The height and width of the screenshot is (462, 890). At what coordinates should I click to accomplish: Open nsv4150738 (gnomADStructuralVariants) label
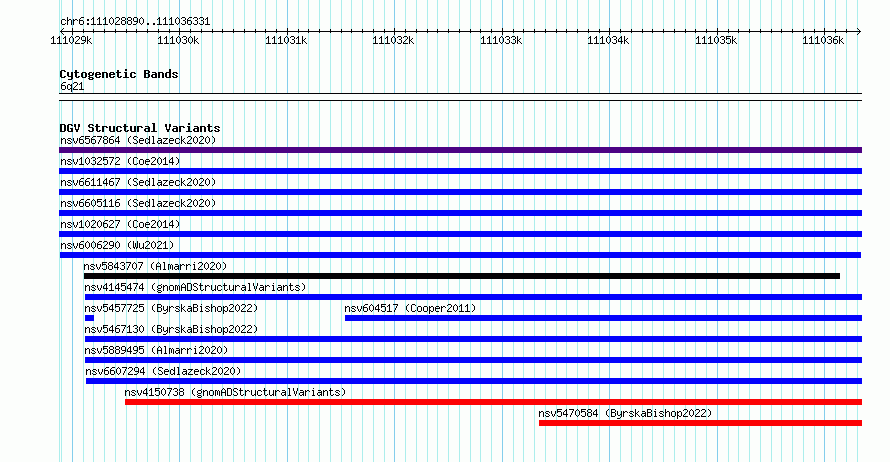(x=235, y=392)
